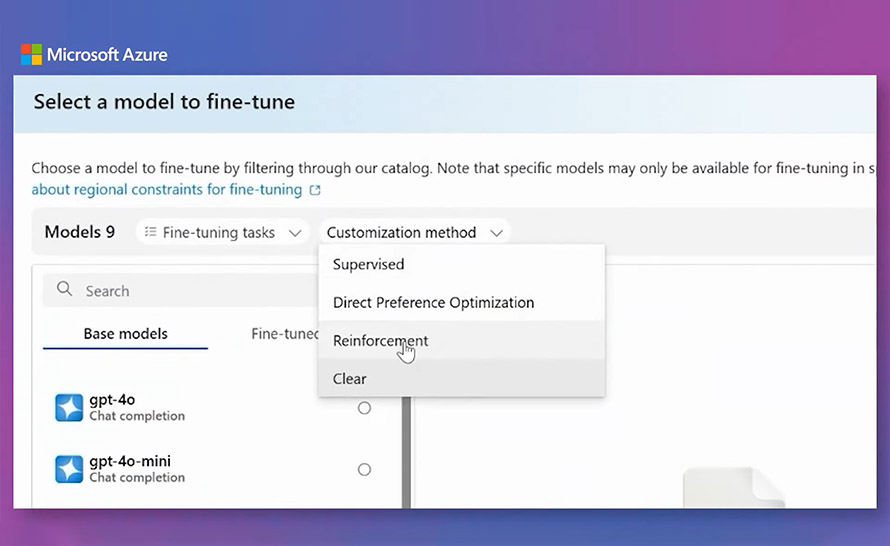
Task: Choose Supervised customization method
Action: [x=461, y=264]
